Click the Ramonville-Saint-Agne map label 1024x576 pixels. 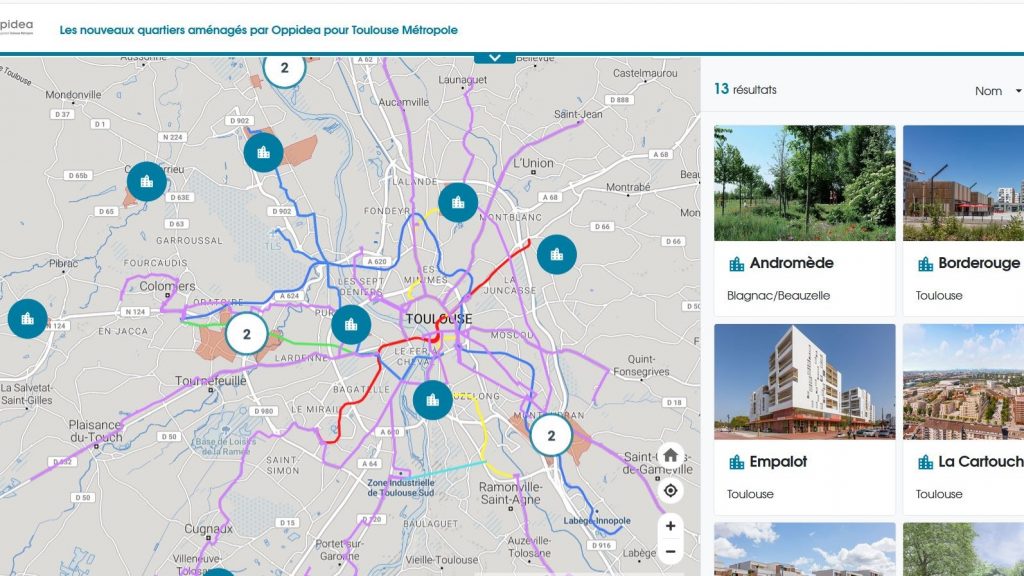511,493
